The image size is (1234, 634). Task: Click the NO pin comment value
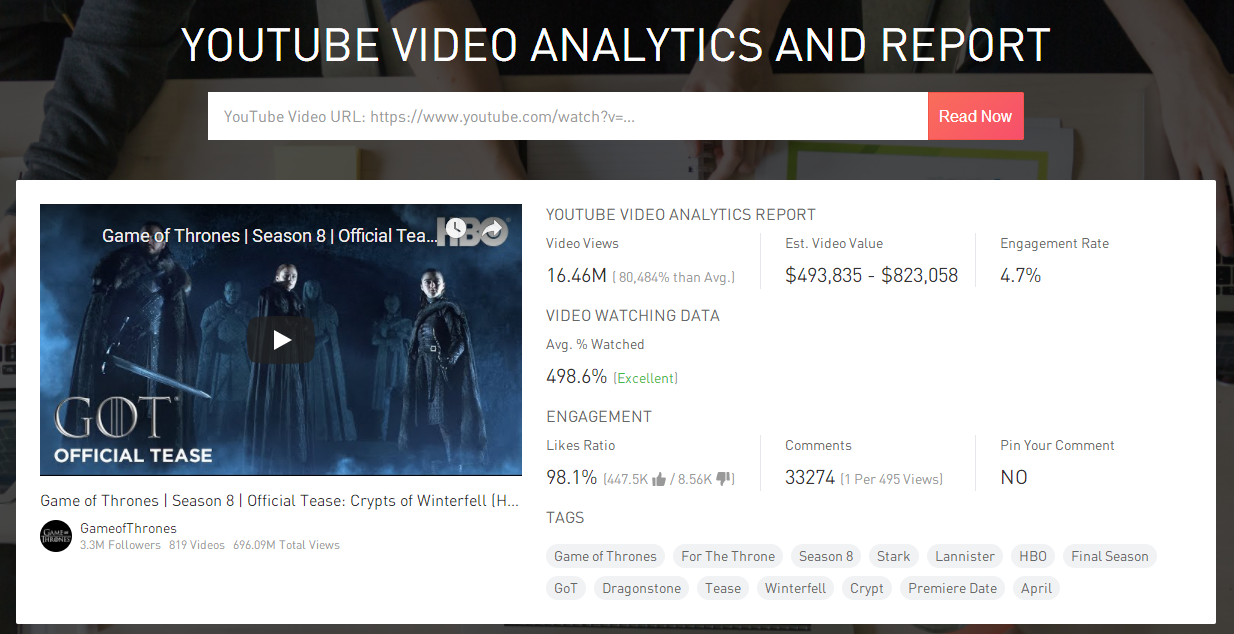point(1014,478)
